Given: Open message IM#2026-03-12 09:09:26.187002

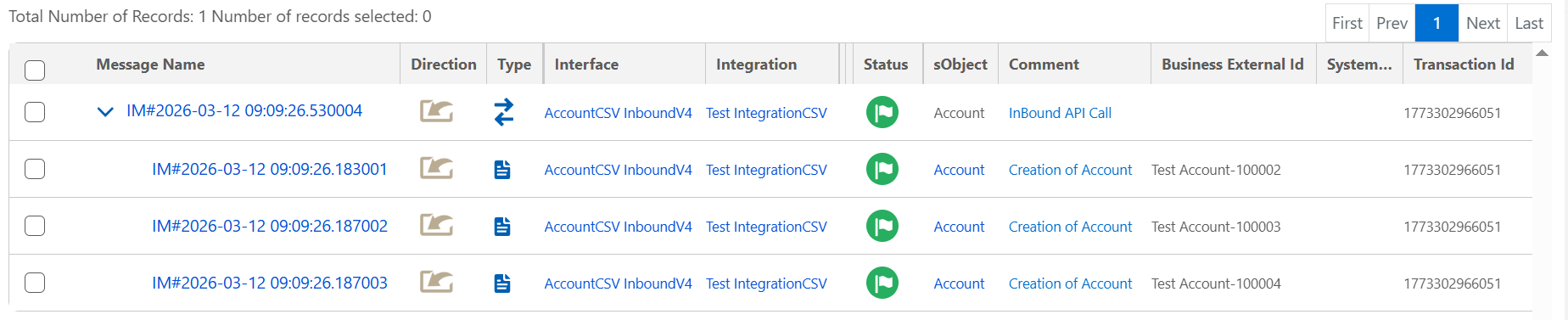Looking at the screenshot, I should coord(270,226).
